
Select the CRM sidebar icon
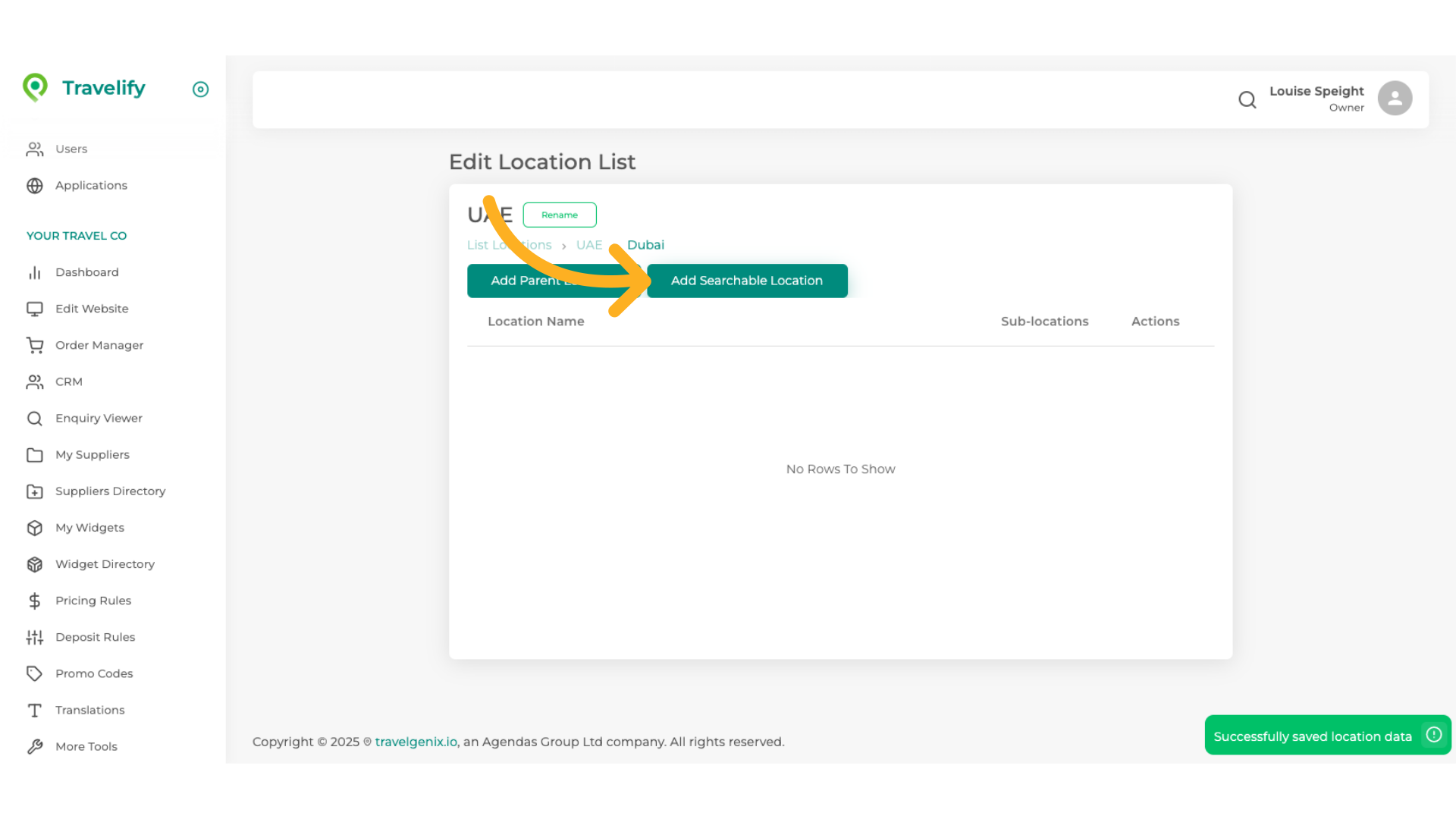(35, 381)
